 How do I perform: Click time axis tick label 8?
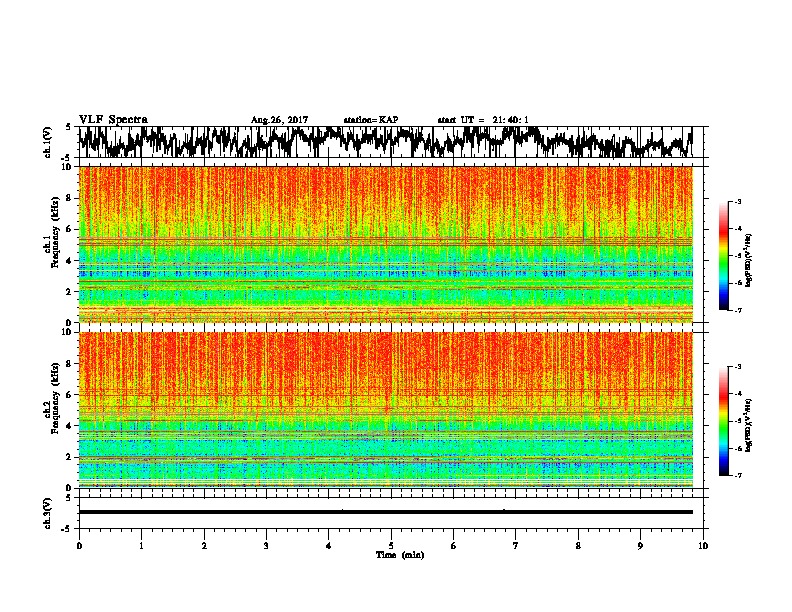pos(578,546)
